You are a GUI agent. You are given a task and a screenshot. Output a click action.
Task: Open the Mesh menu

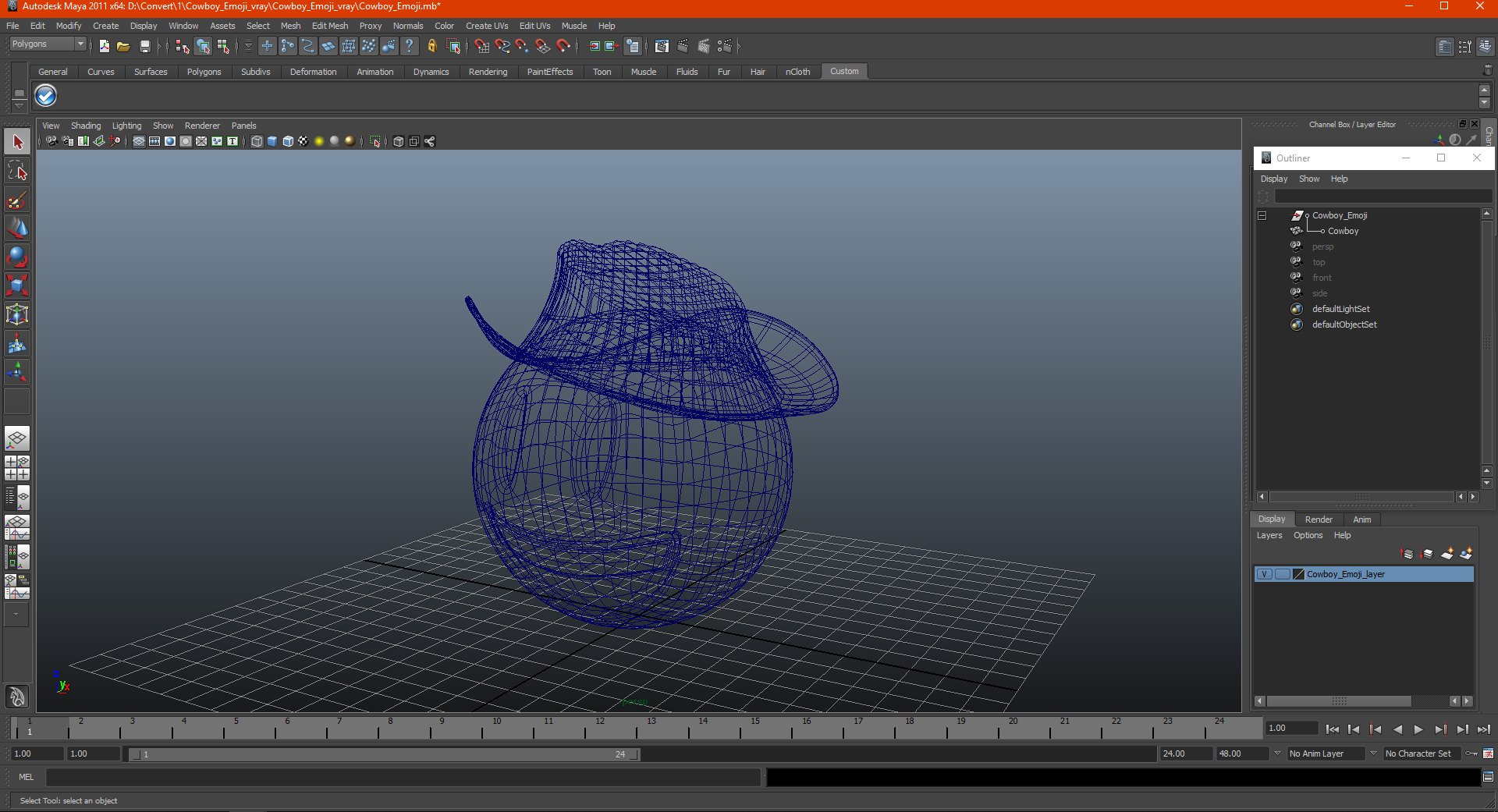290,26
